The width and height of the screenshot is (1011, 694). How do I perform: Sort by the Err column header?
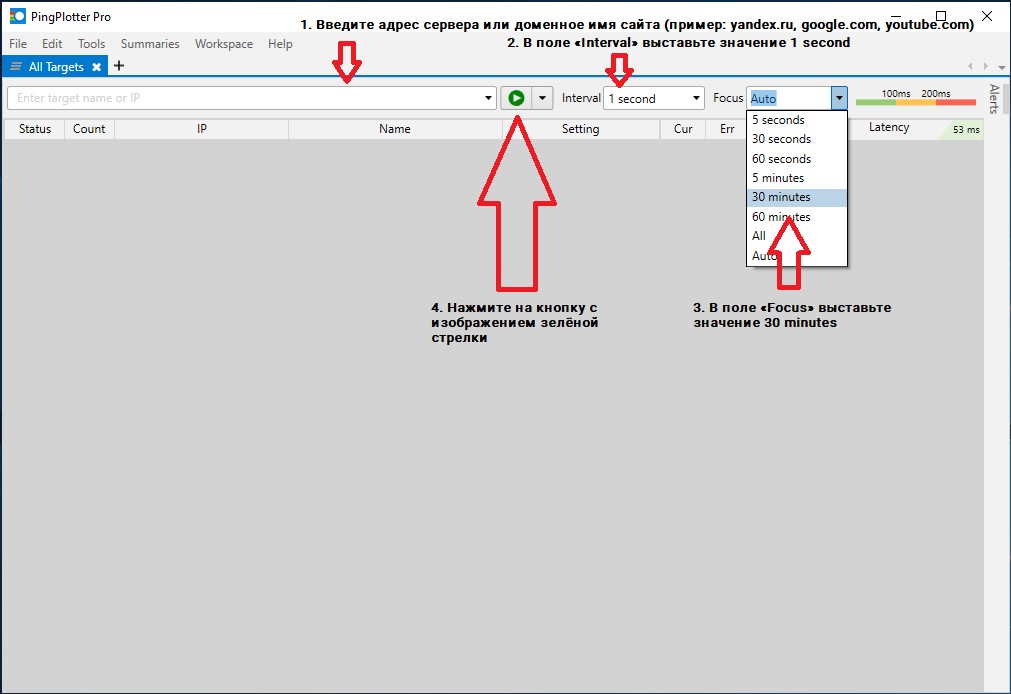[727, 129]
